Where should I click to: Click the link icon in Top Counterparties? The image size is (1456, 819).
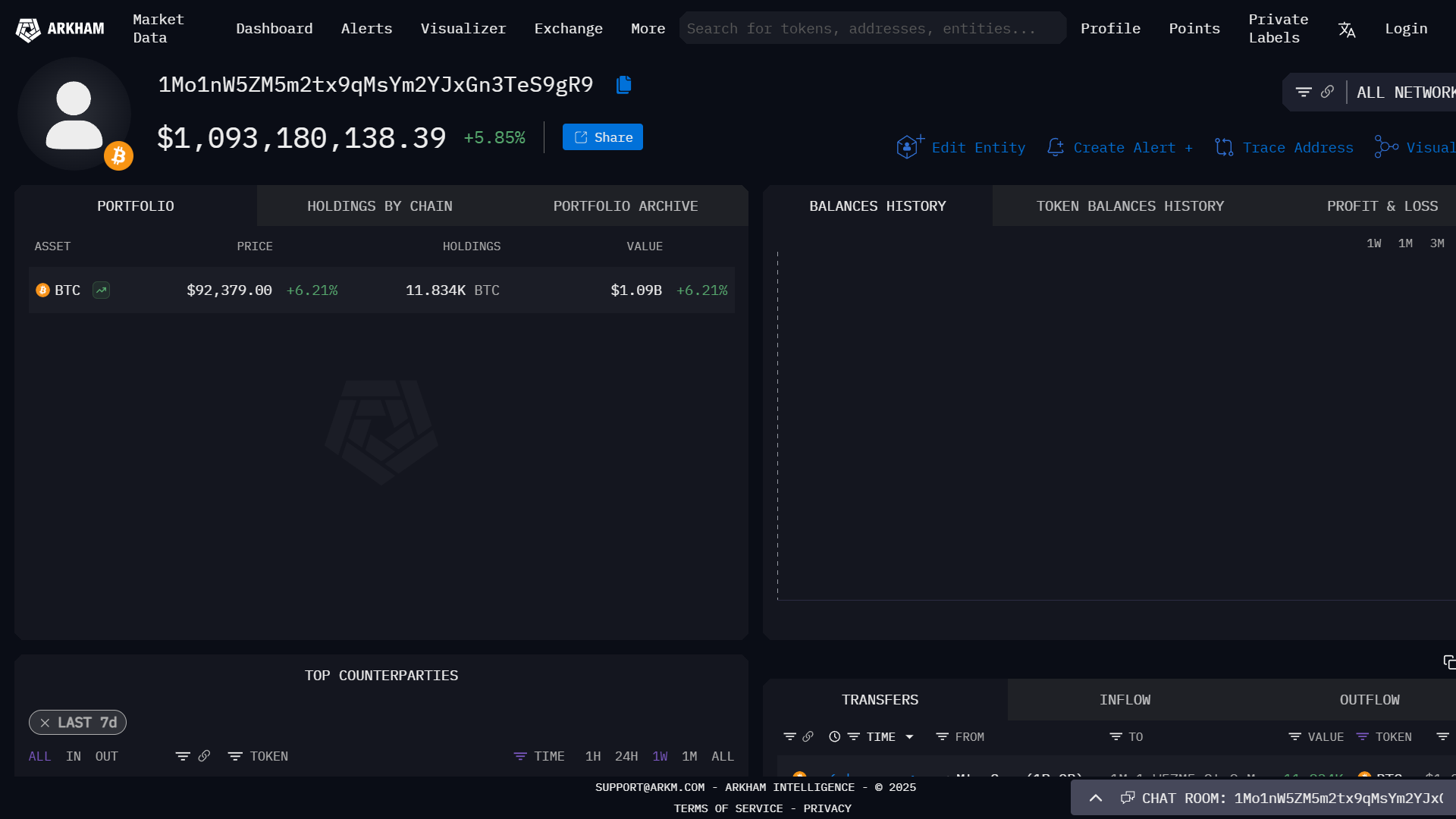pos(204,756)
